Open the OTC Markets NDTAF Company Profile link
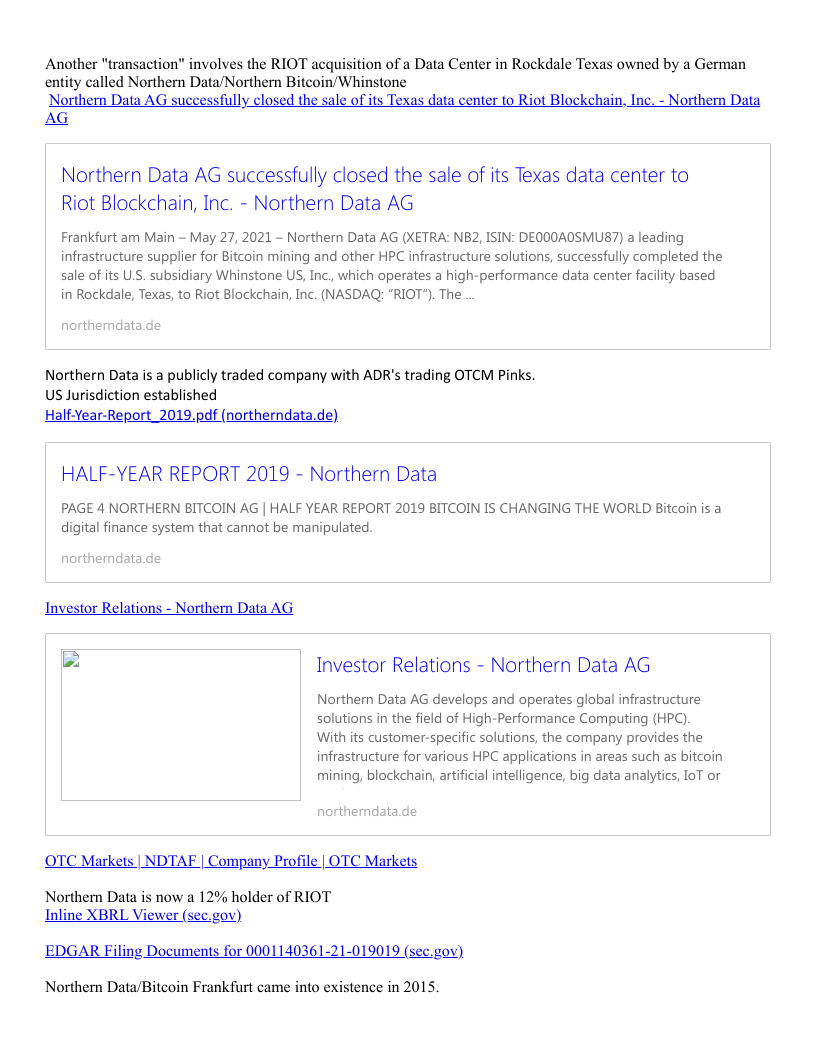Image resolution: width=816 pixels, height=1056 pixels. pyautogui.click(x=231, y=861)
